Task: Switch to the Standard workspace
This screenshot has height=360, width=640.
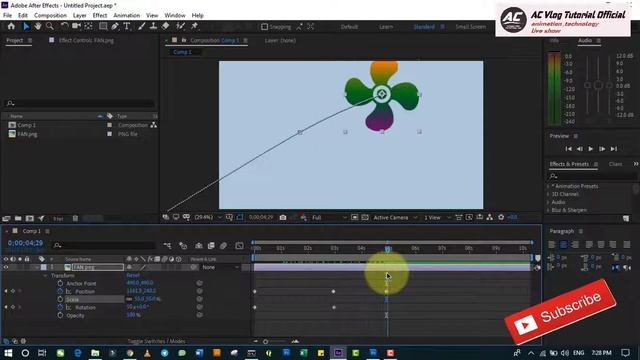Action: click(x=424, y=27)
